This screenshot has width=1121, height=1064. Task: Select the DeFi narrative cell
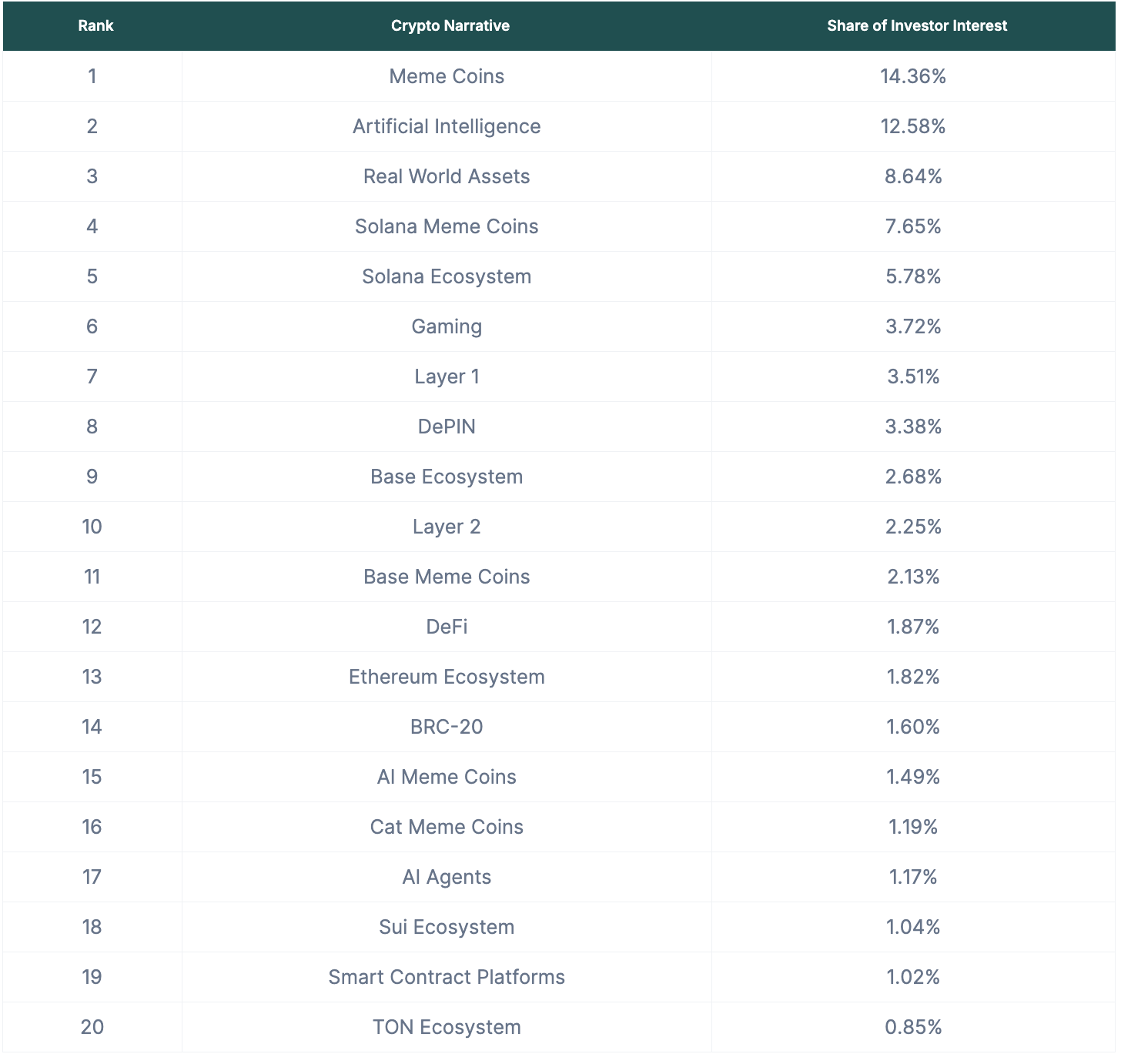tap(447, 627)
